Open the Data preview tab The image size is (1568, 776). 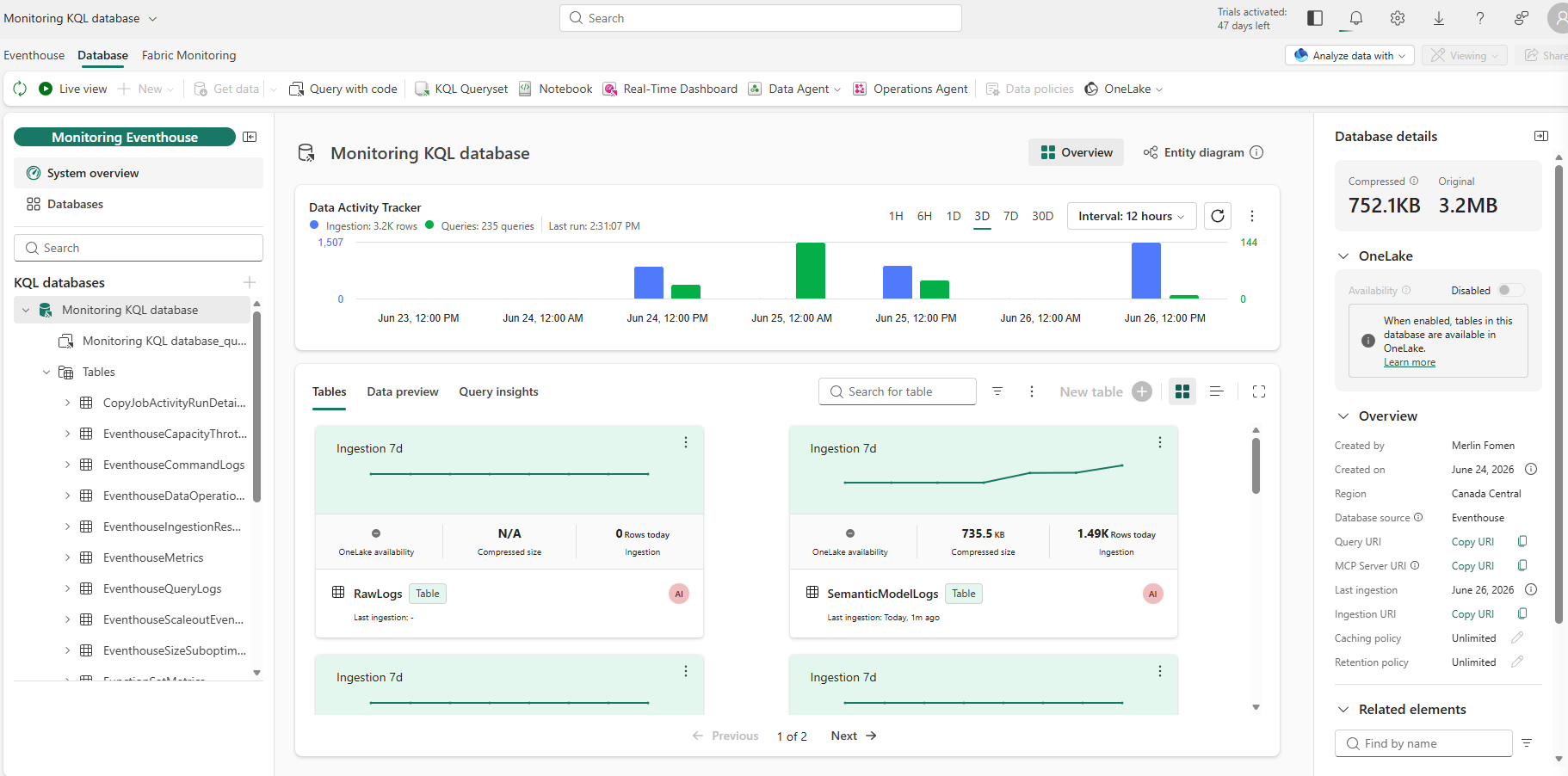point(403,391)
